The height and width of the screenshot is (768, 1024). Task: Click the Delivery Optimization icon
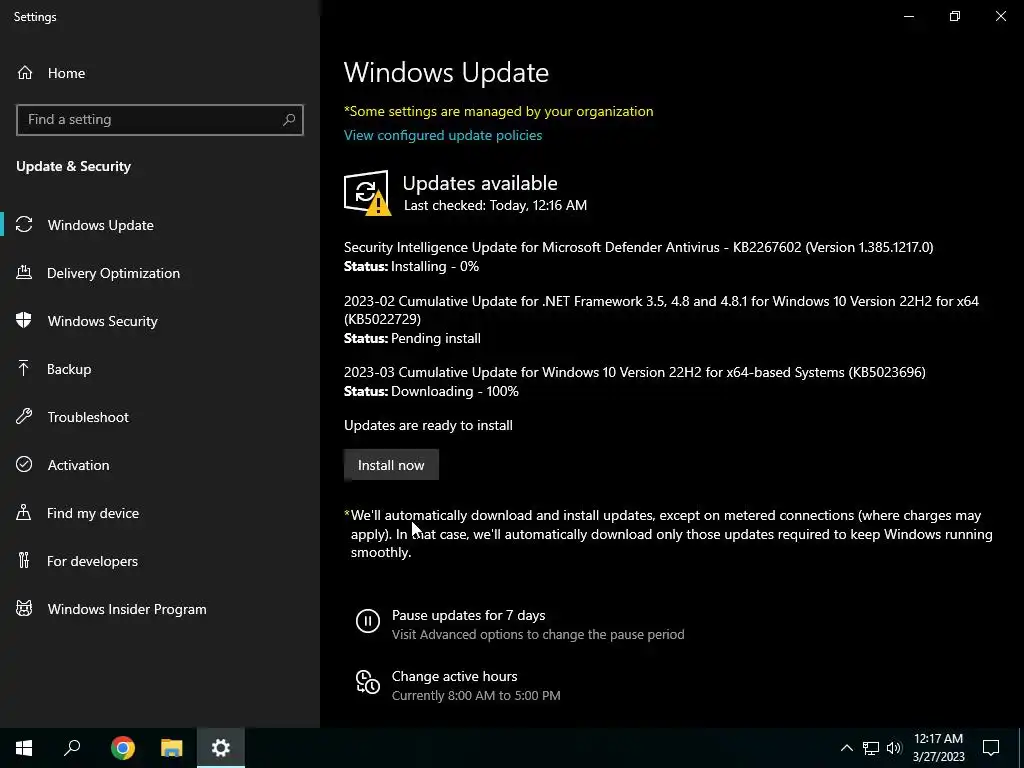24,272
